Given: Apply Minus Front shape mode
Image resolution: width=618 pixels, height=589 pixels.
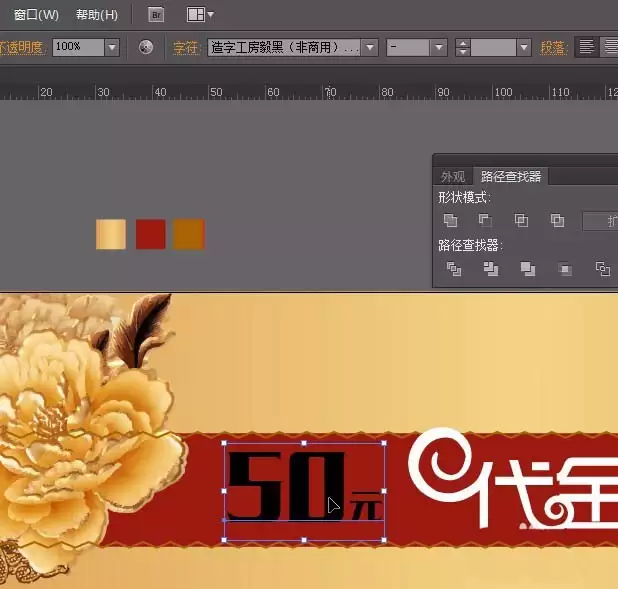Looking at the screenshot, I should pos(485,220).
